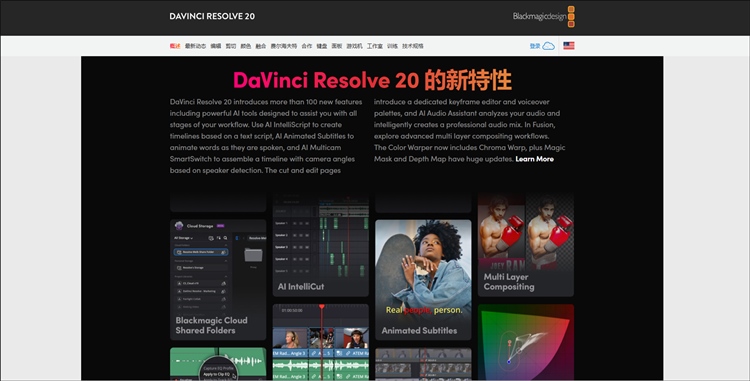Open the multicam timeline thumbnail card

point(320,342)
